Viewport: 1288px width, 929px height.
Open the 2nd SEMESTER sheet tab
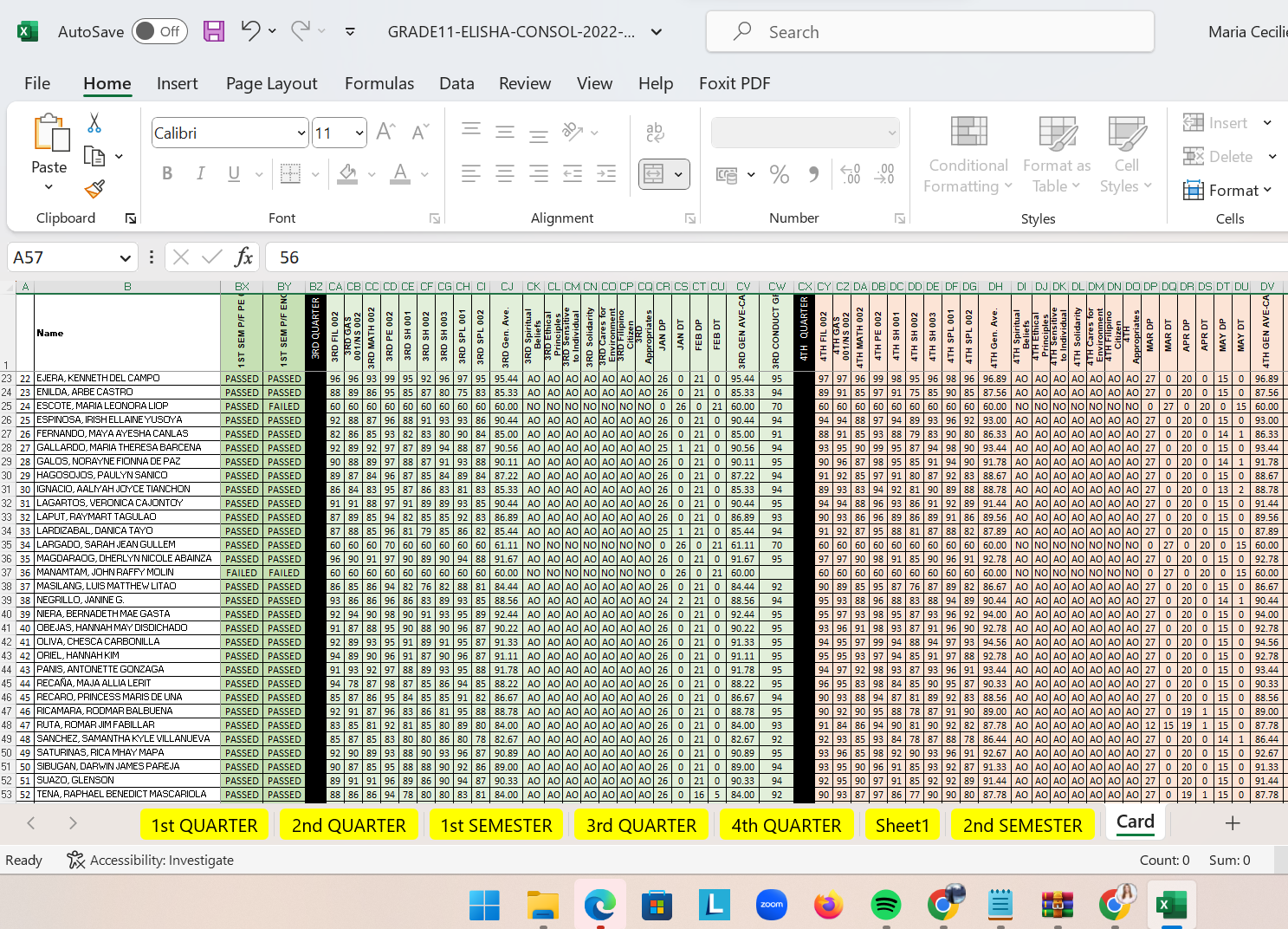click(x=1023, y=825)
